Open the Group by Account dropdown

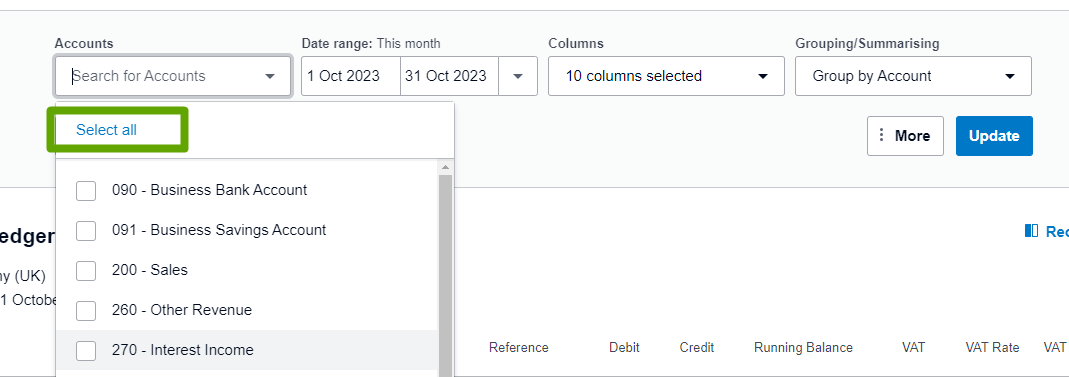913,76
